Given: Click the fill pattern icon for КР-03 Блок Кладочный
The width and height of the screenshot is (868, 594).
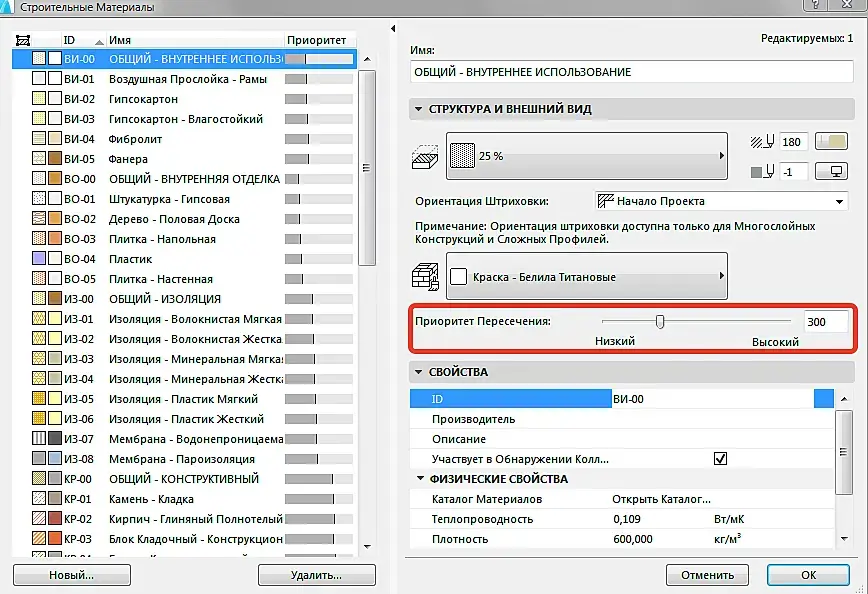Looking at the screenshot, I should 39,539.
